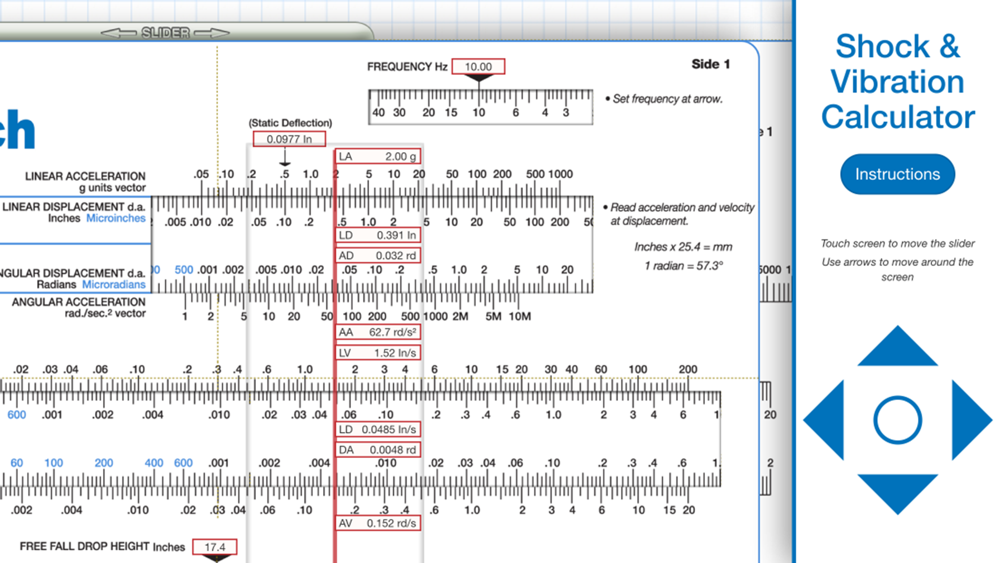
Task: Tap the down arrow navigation button
Action: point(897,494)
